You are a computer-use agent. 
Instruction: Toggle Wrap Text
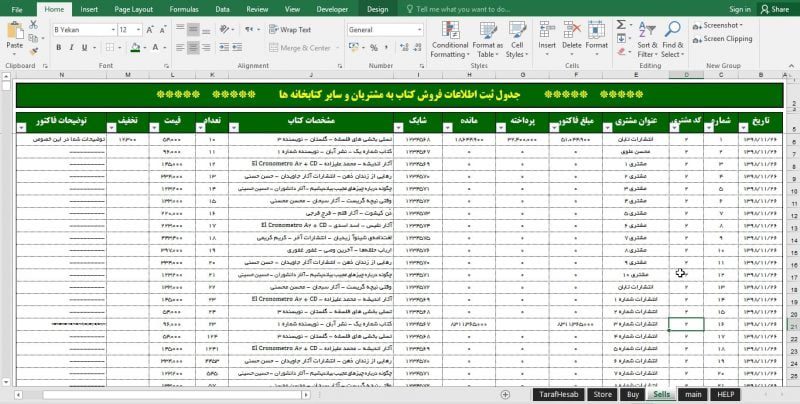(290, 30)
